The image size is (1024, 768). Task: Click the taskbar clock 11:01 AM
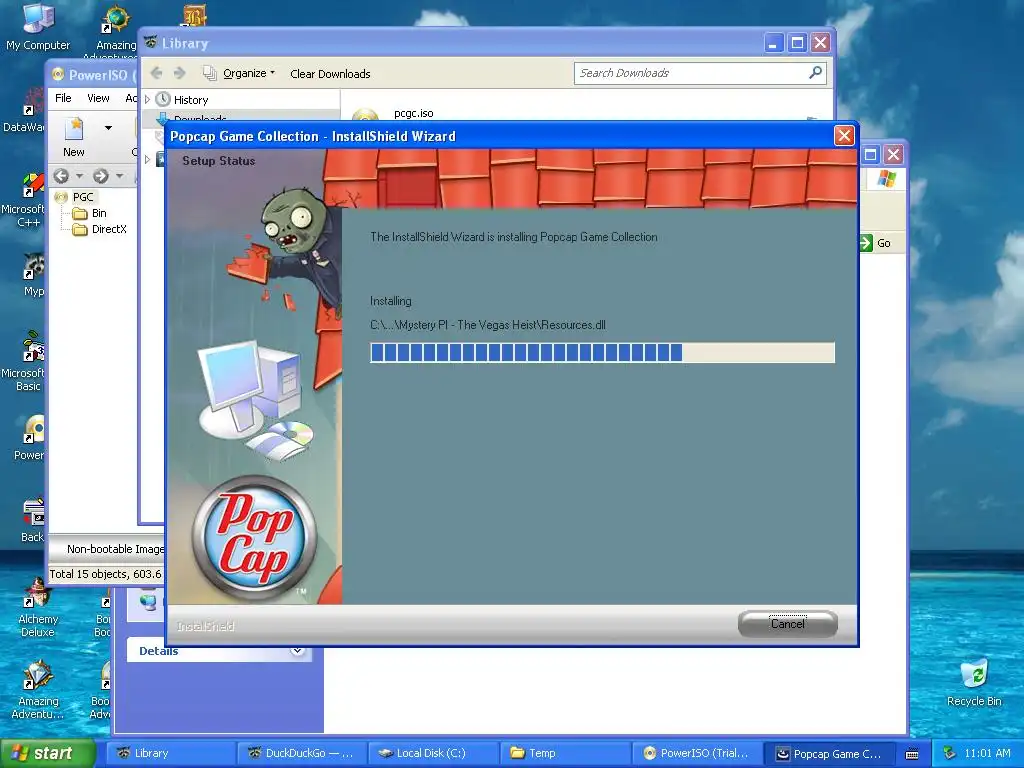click(987, 753)
